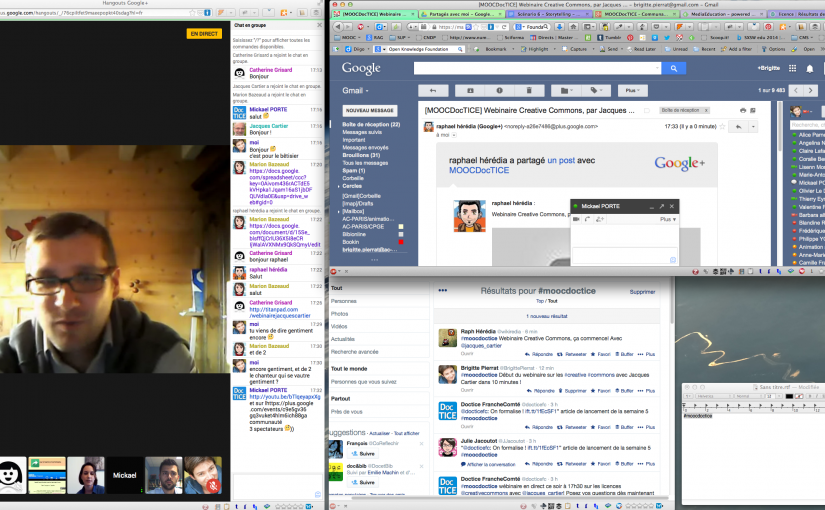Mark Raph Hérédia's tweet as Favori
This screenshot has width=825, height=510.
[600, 354]
